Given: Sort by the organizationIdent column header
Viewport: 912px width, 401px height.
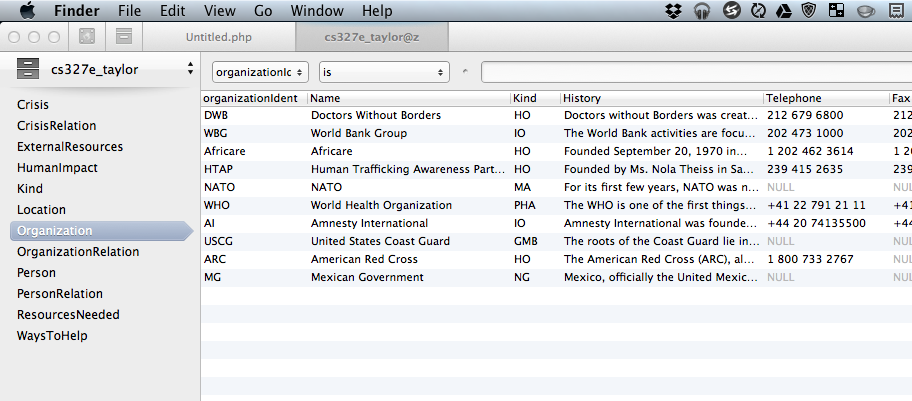Looking at the screenshot, I should 254,98.
